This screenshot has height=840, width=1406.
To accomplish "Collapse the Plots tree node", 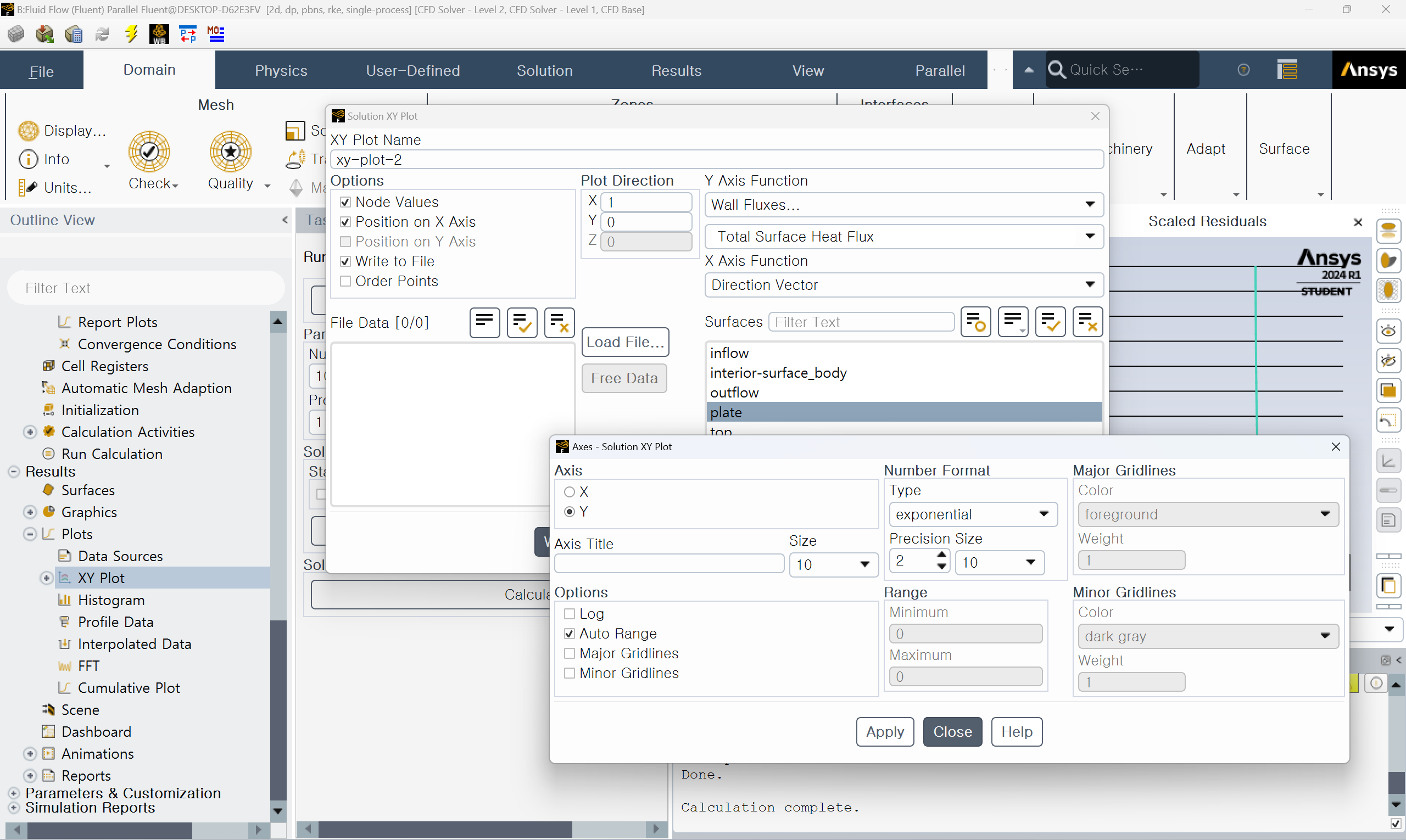I will pyautogui.click(x=30, y=534).
